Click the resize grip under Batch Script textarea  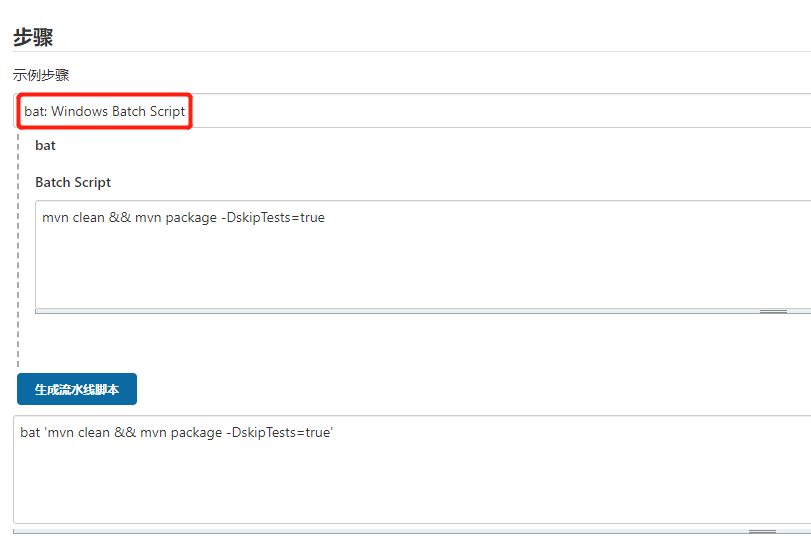point(773,312)
